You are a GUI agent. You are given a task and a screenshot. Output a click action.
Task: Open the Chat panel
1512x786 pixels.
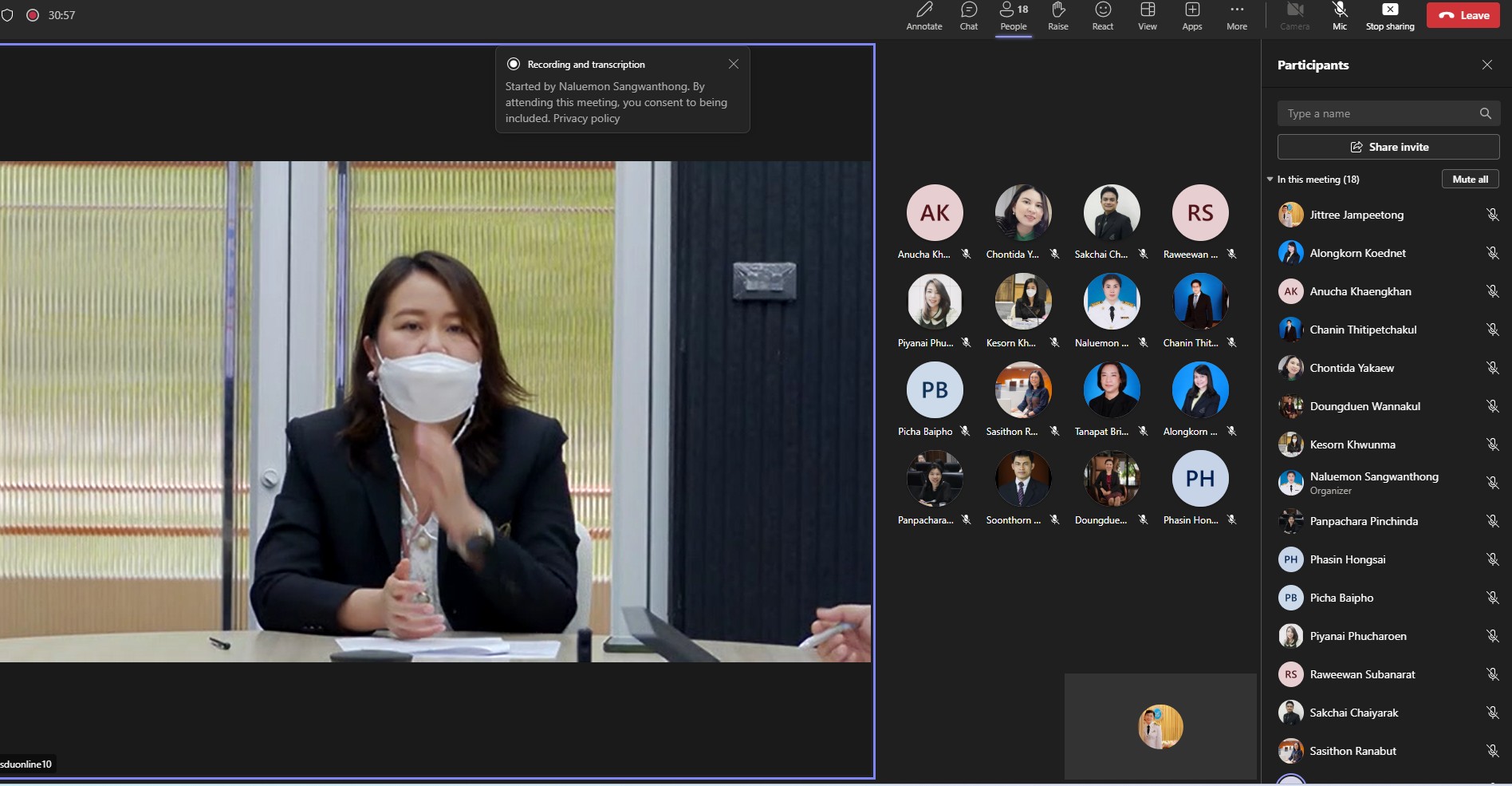(x=968, y=16)
